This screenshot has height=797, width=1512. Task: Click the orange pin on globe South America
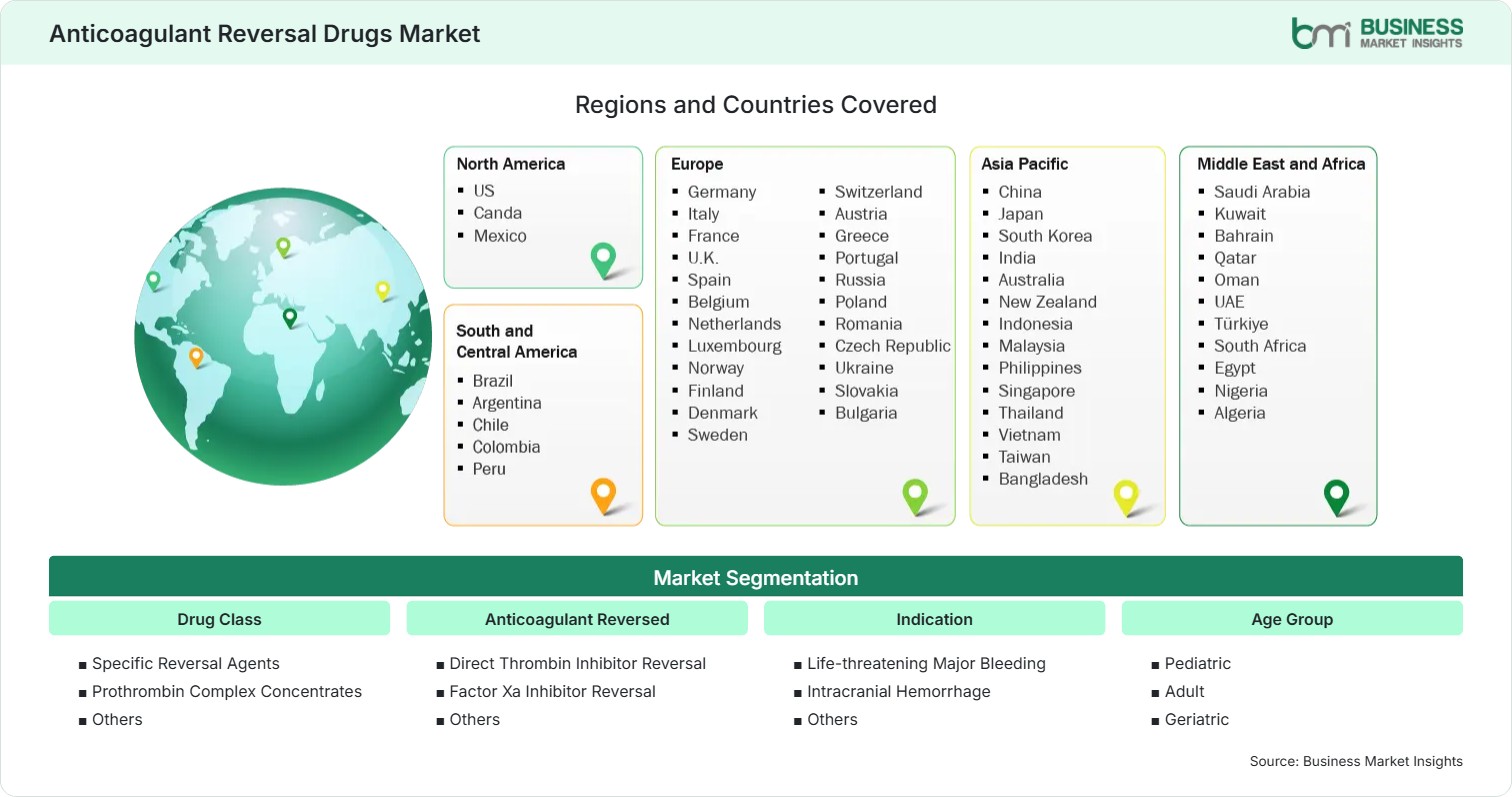[196, 357]
